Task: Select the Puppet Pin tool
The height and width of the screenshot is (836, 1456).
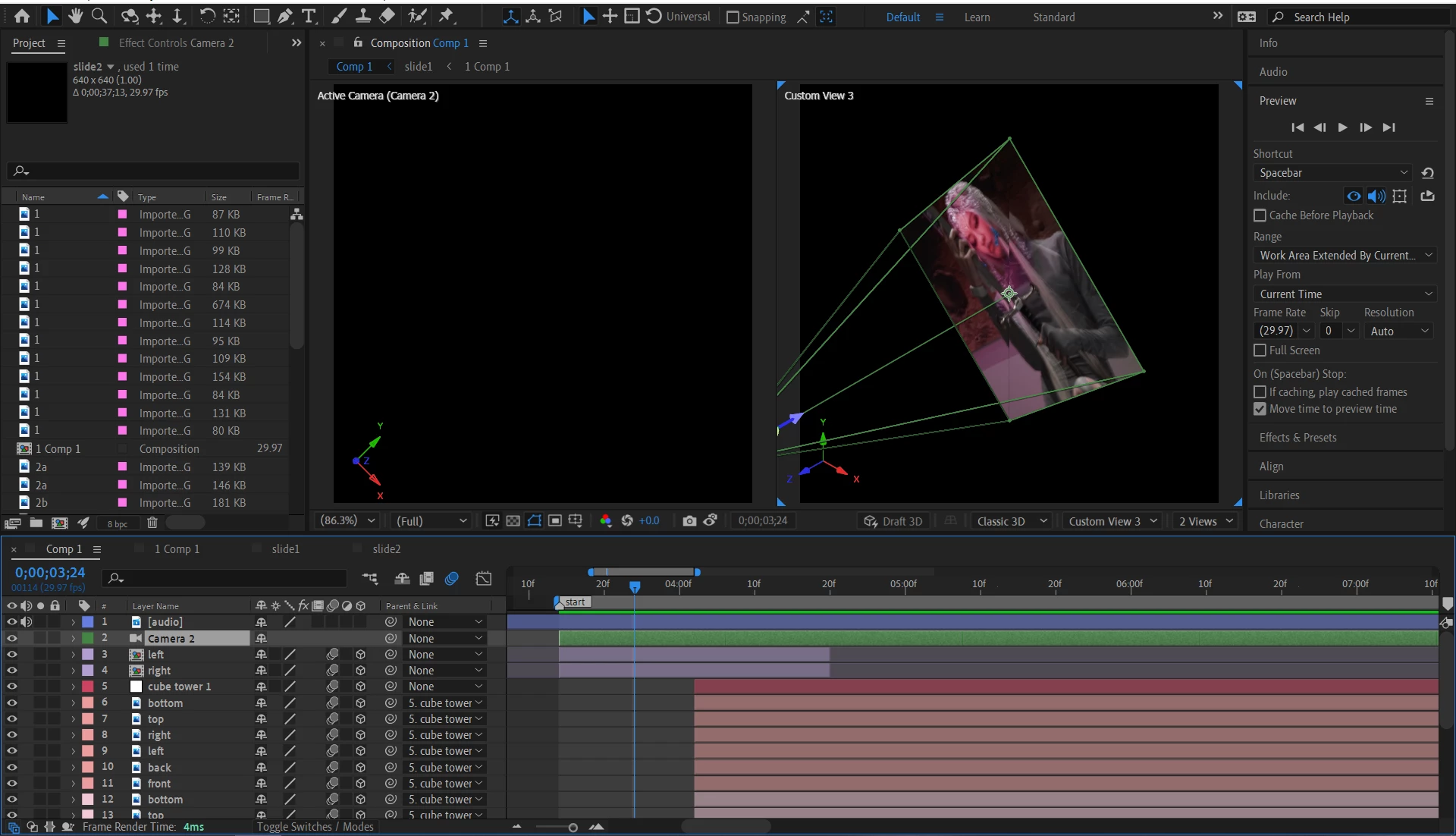Action: 446,16
